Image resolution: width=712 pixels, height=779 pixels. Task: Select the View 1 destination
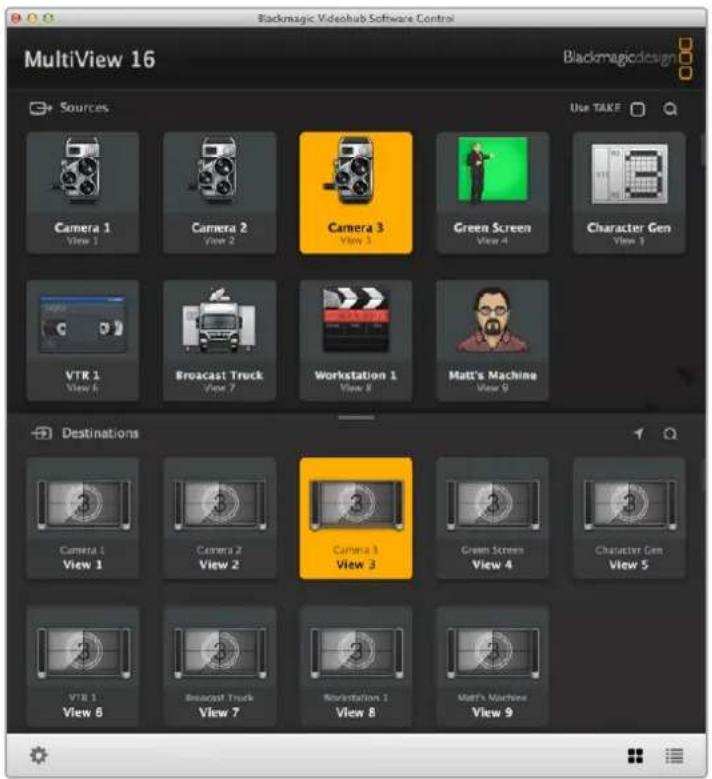pyautogui.click(x=82, y=518)
